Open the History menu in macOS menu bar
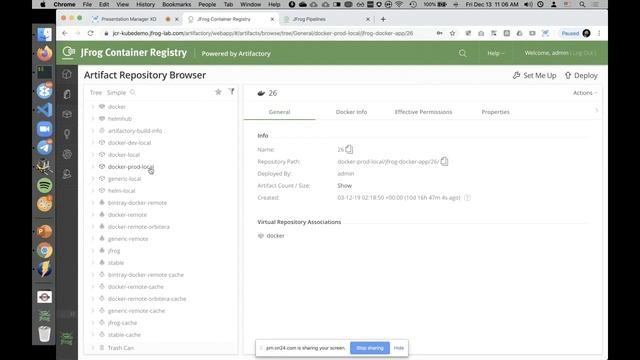640x360 pixels. (x=145, y=4)
